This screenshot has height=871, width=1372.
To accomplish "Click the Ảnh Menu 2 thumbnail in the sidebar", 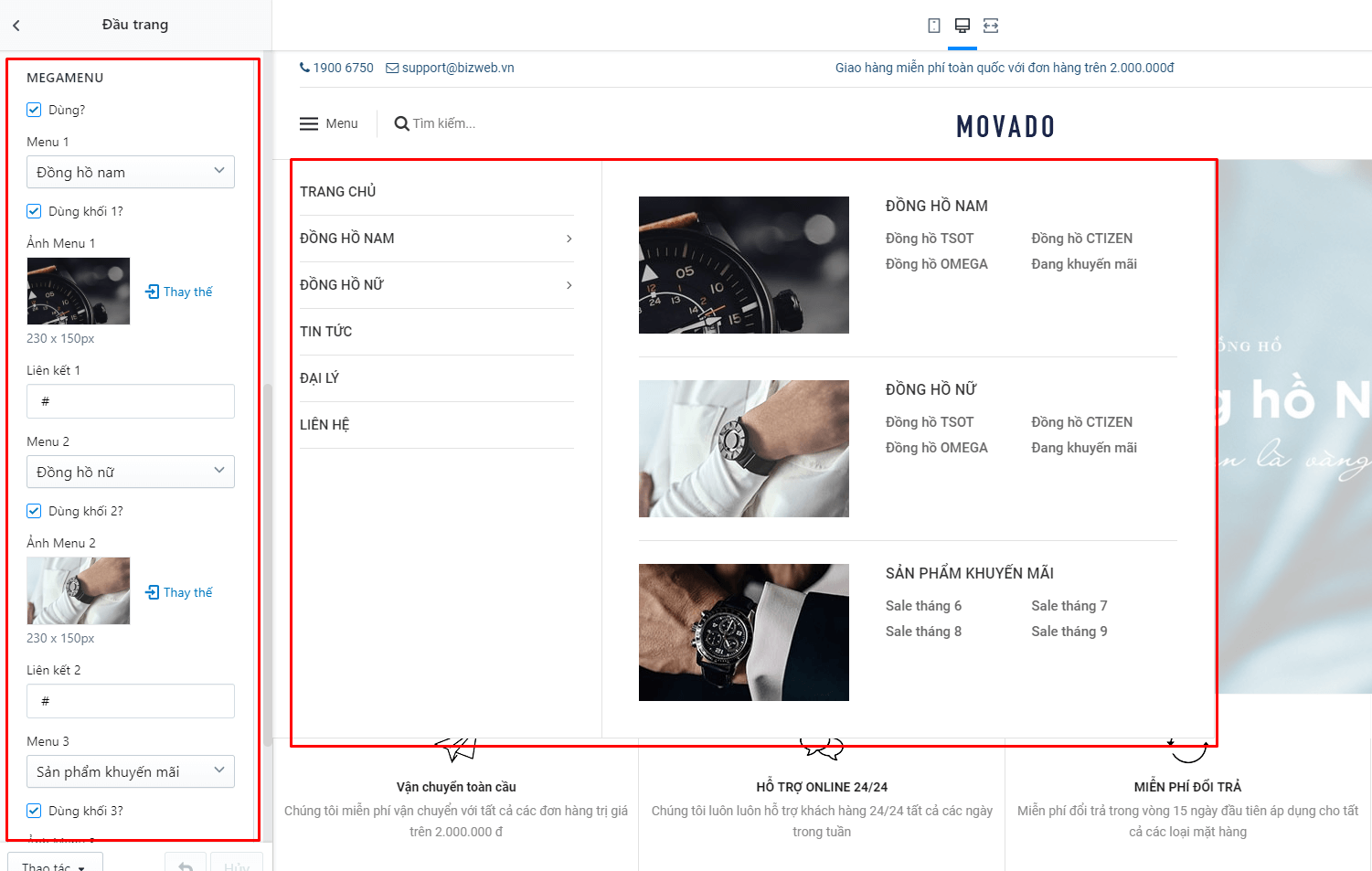I will (79, 590).
